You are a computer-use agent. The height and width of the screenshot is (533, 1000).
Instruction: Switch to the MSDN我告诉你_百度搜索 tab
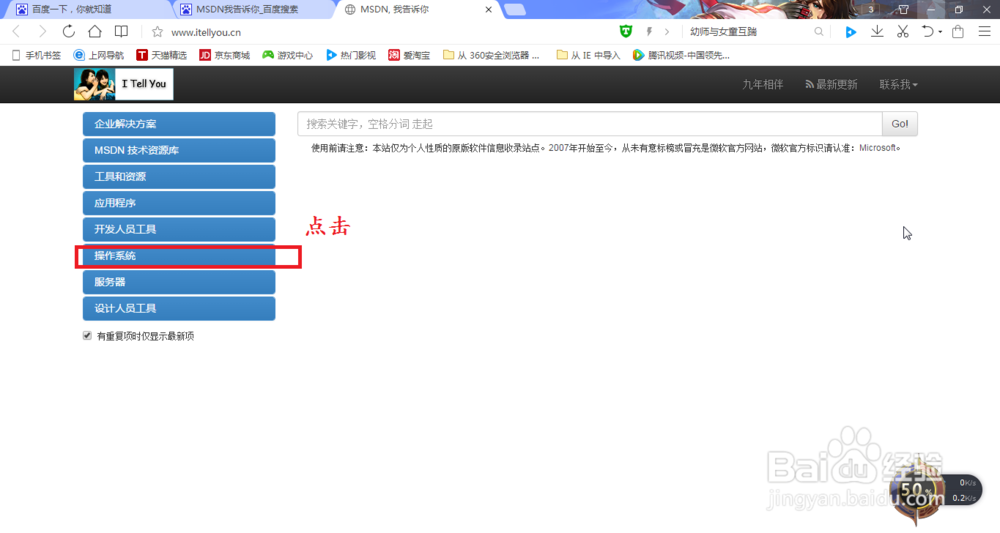[x=254, y=10]
